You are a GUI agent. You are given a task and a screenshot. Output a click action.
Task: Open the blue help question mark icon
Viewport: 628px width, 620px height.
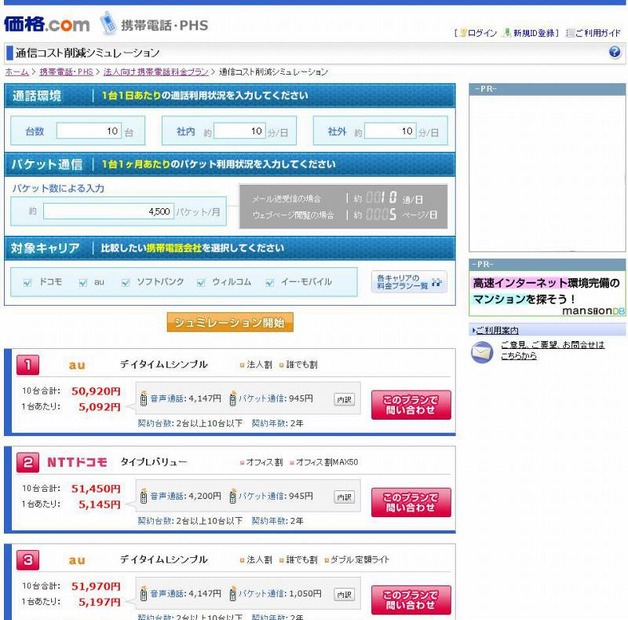615,52
